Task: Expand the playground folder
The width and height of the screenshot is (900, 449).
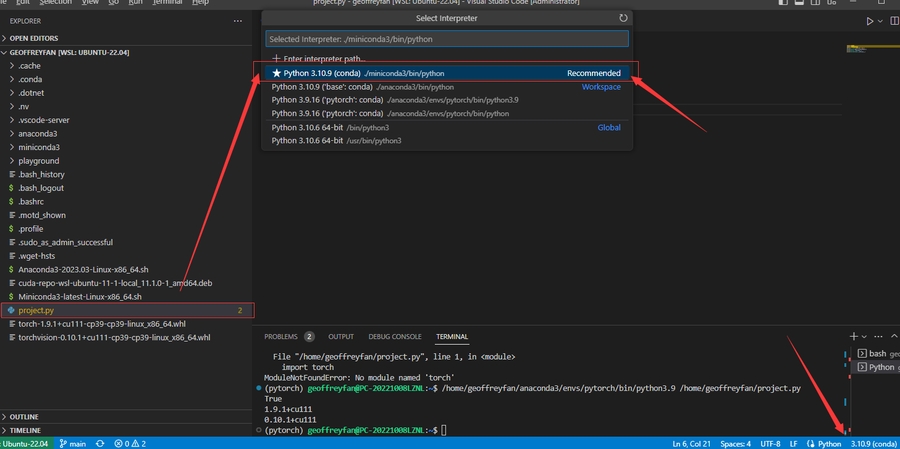Action: click(39, 160)
